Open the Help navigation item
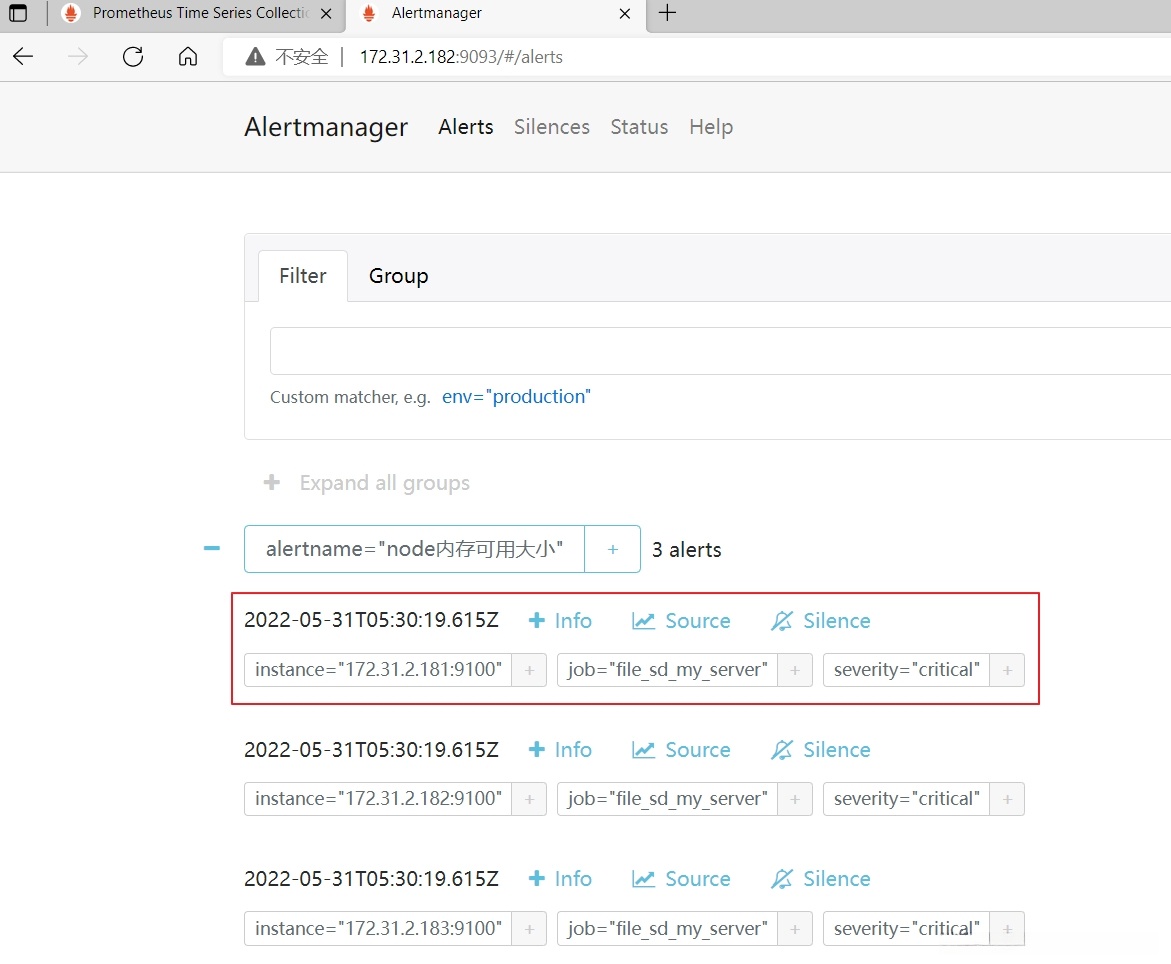 click(711, 127)
